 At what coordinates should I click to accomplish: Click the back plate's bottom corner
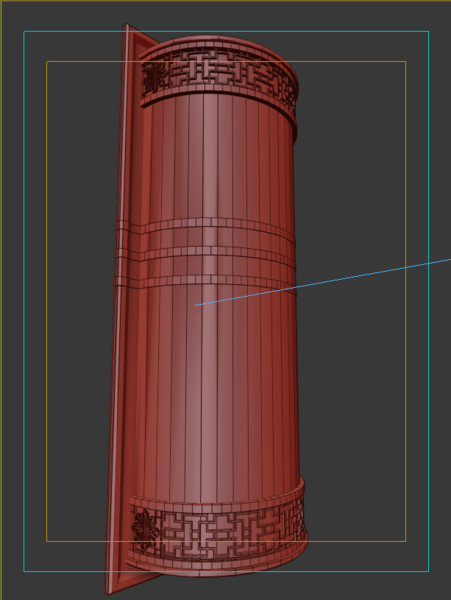108,589
